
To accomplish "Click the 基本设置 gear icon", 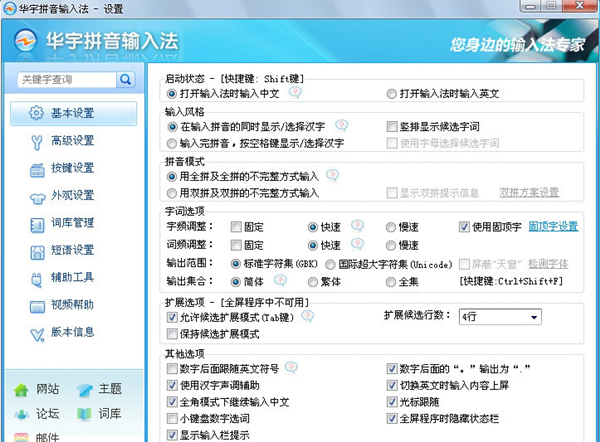I will point(37,113).
